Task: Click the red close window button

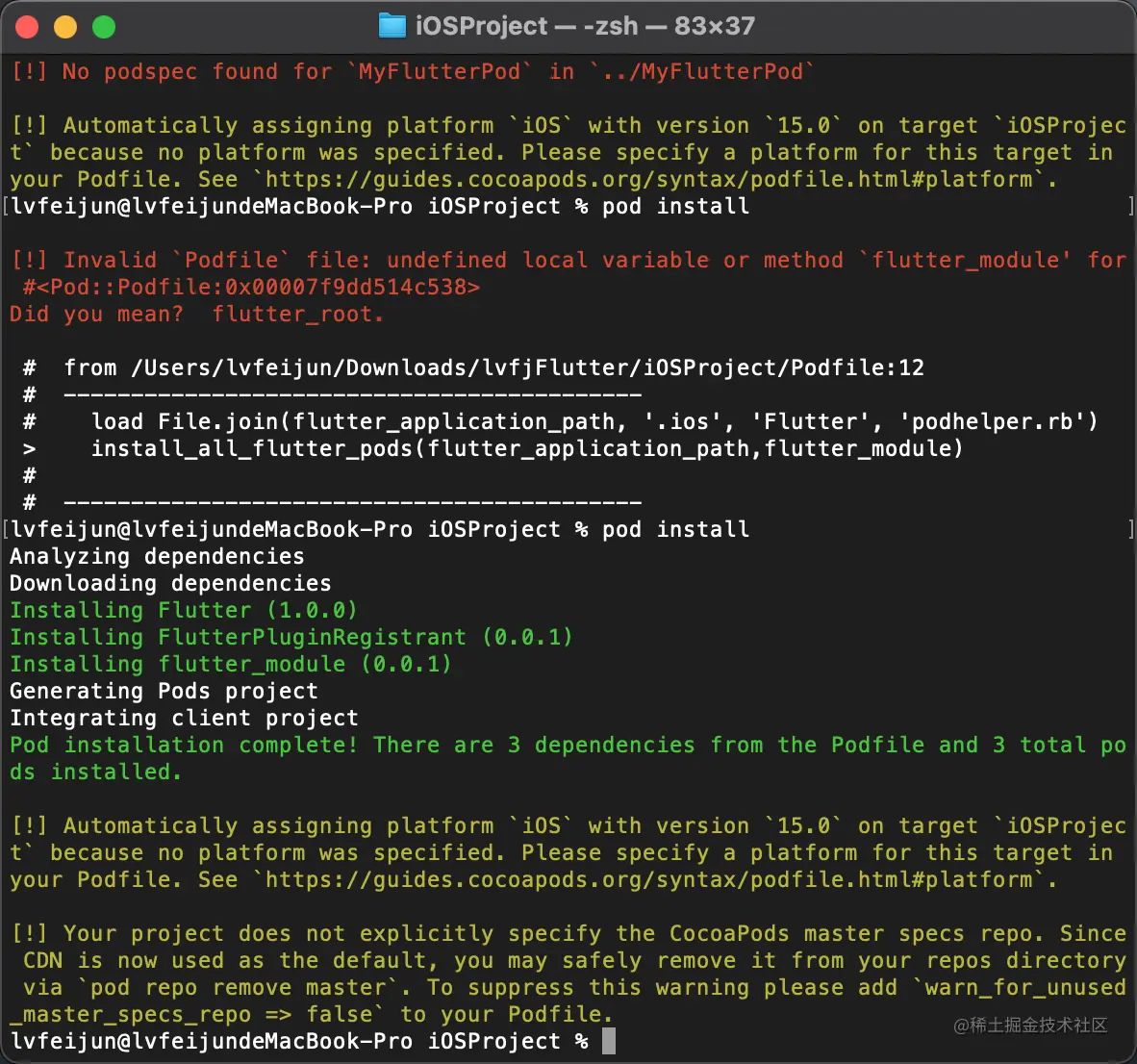Action: pyautogui.click(x=27, y=27)
